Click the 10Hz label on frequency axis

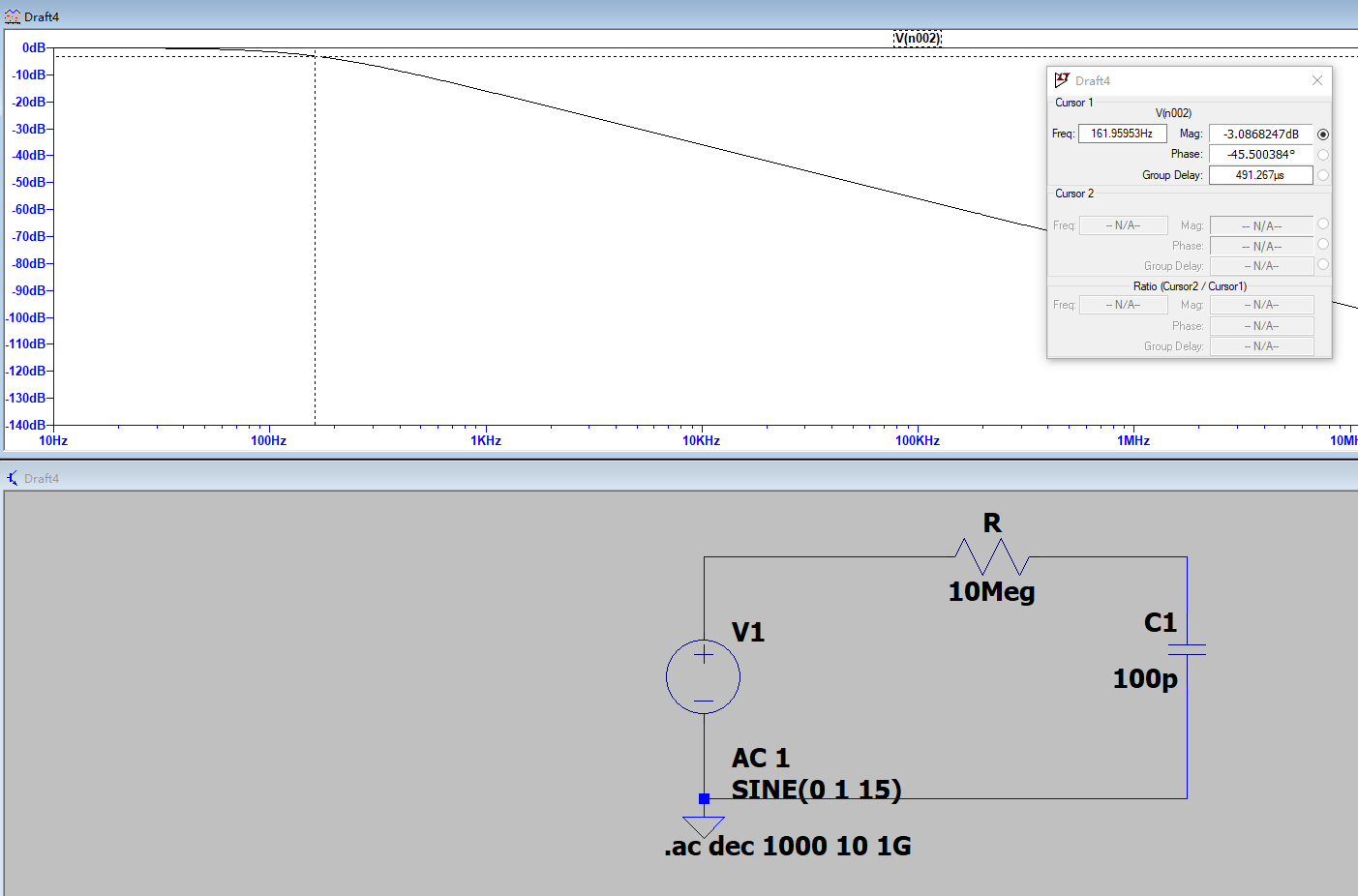53,440
